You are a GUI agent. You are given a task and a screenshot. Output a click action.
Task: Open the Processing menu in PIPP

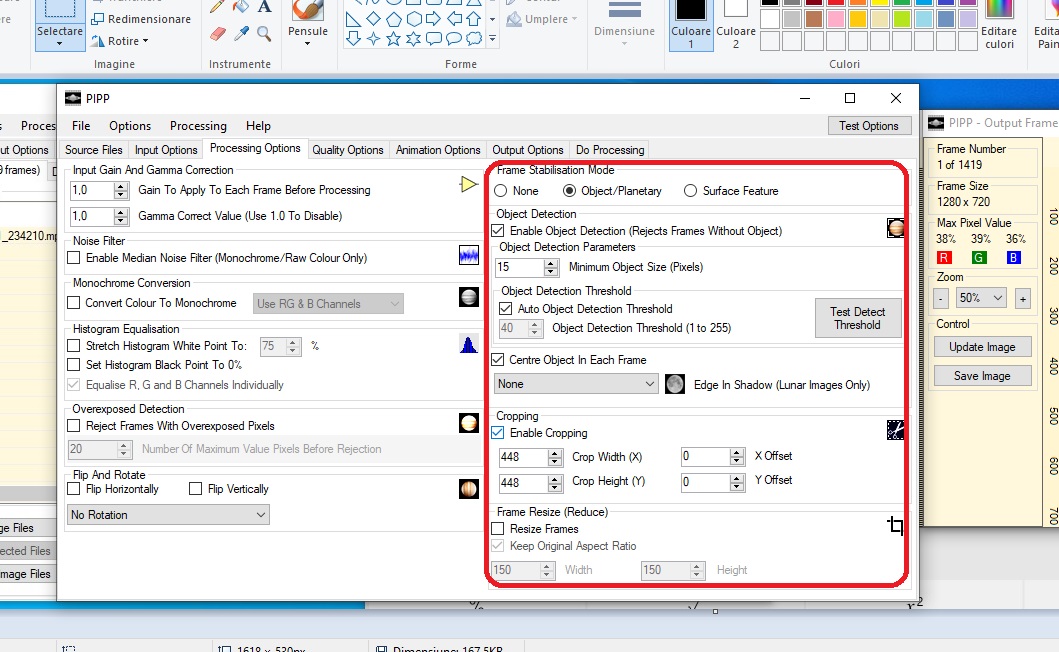[199, 126]
